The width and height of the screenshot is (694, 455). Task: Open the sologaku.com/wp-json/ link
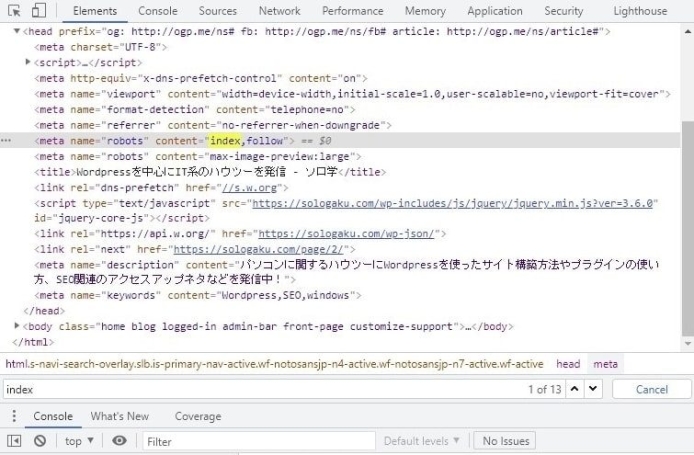[346, 233]
